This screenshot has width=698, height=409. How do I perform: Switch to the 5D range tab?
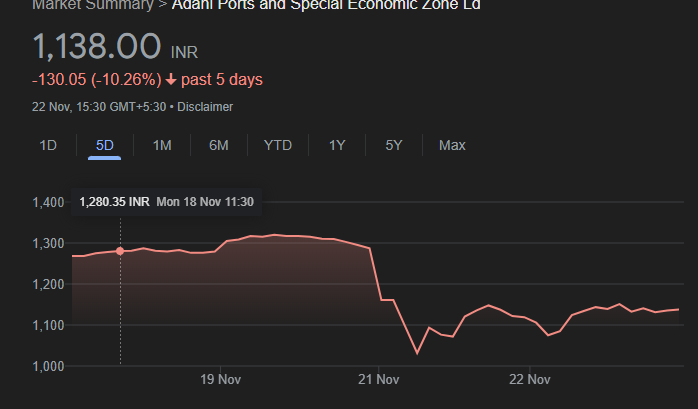tap(104, 145)
